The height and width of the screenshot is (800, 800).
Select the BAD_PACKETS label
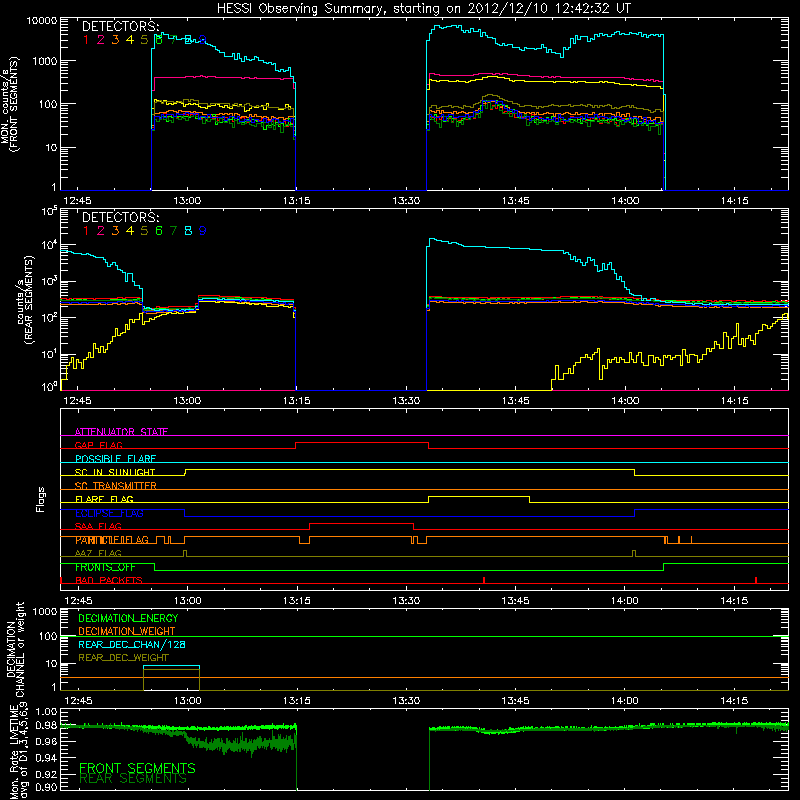pos(109,581)
